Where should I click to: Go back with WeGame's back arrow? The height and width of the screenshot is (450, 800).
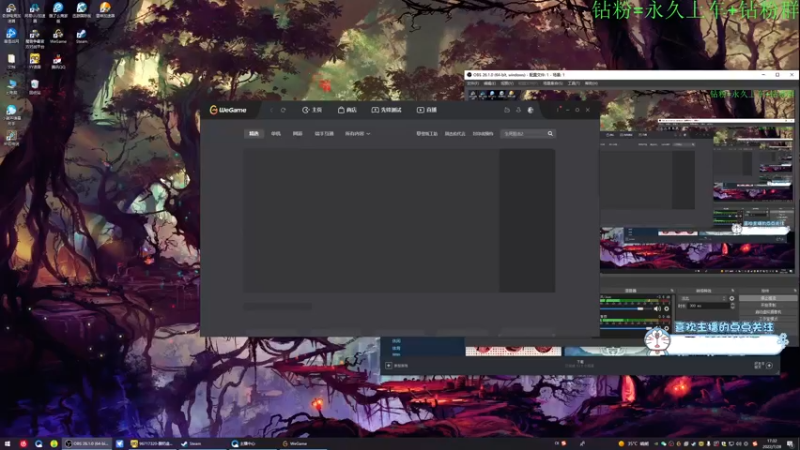(271, 110)
